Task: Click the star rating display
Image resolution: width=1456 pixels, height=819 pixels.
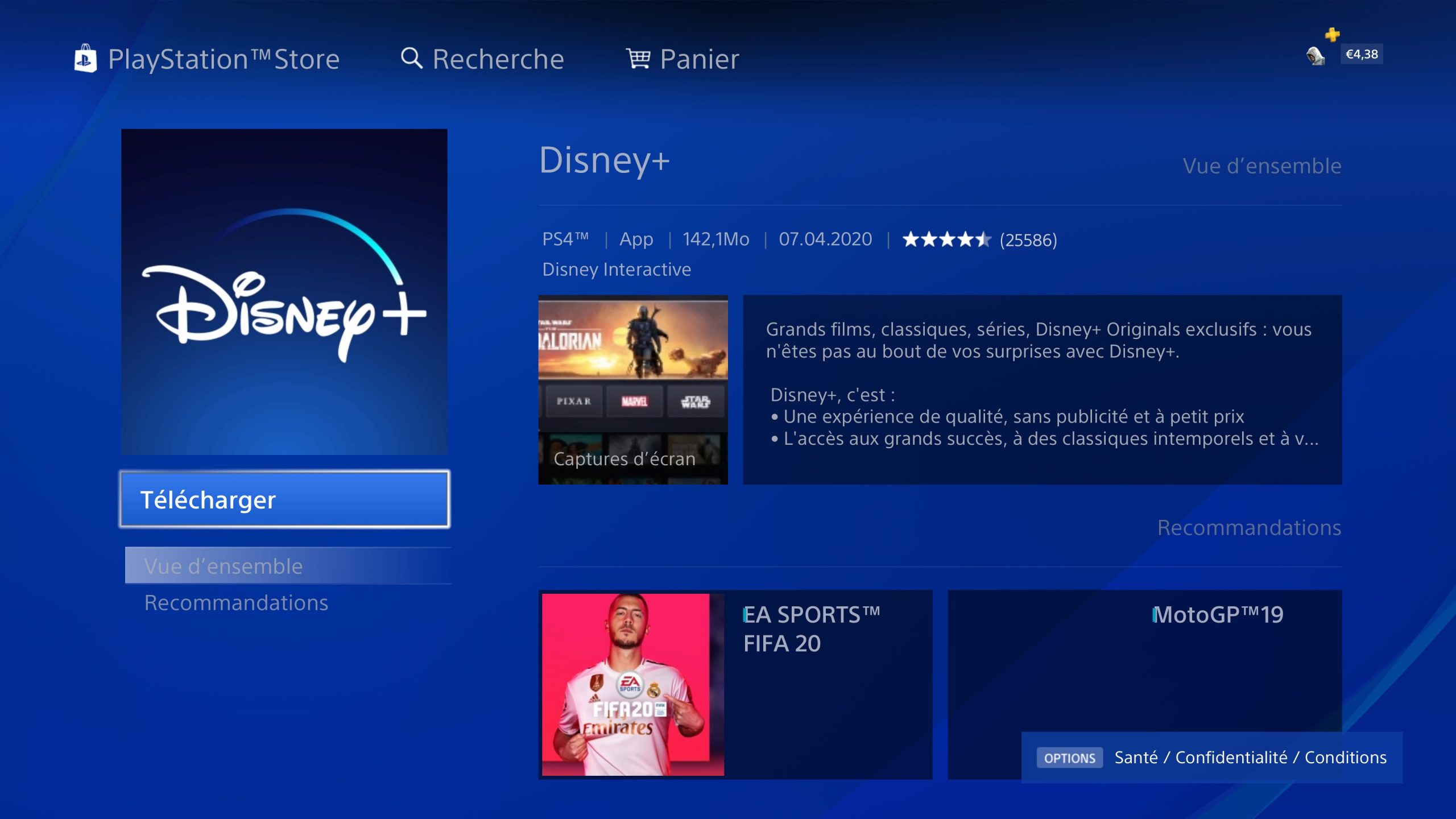Action: pyautogui.click(x=946, y=239)
